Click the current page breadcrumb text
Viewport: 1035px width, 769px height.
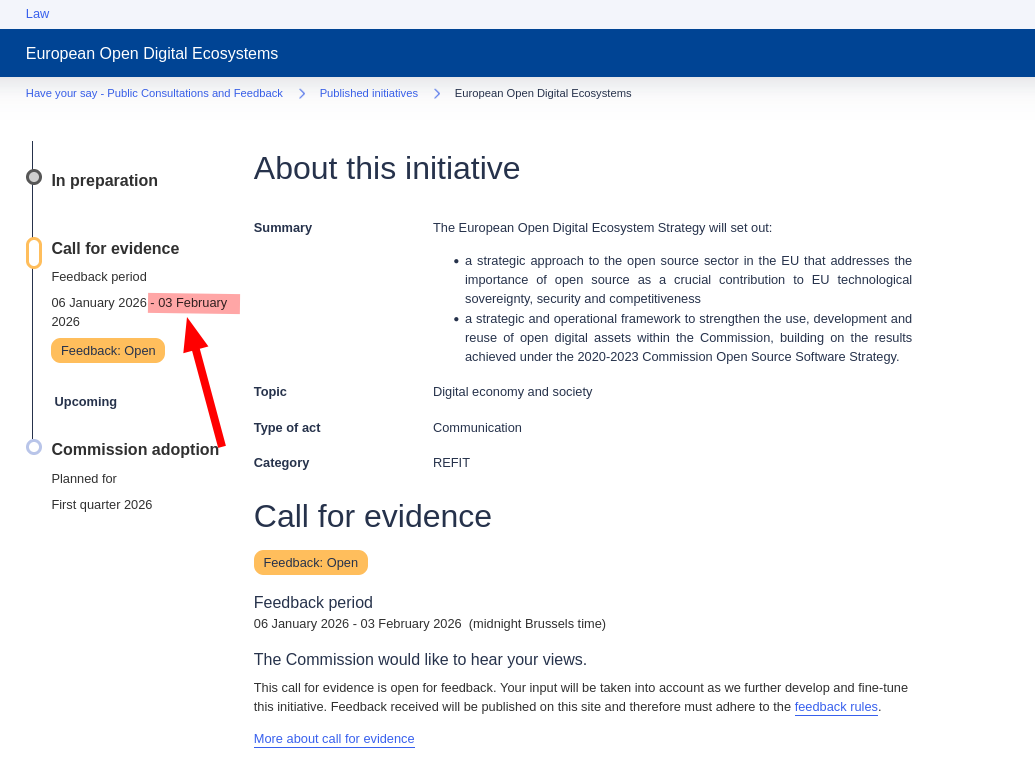543,93
